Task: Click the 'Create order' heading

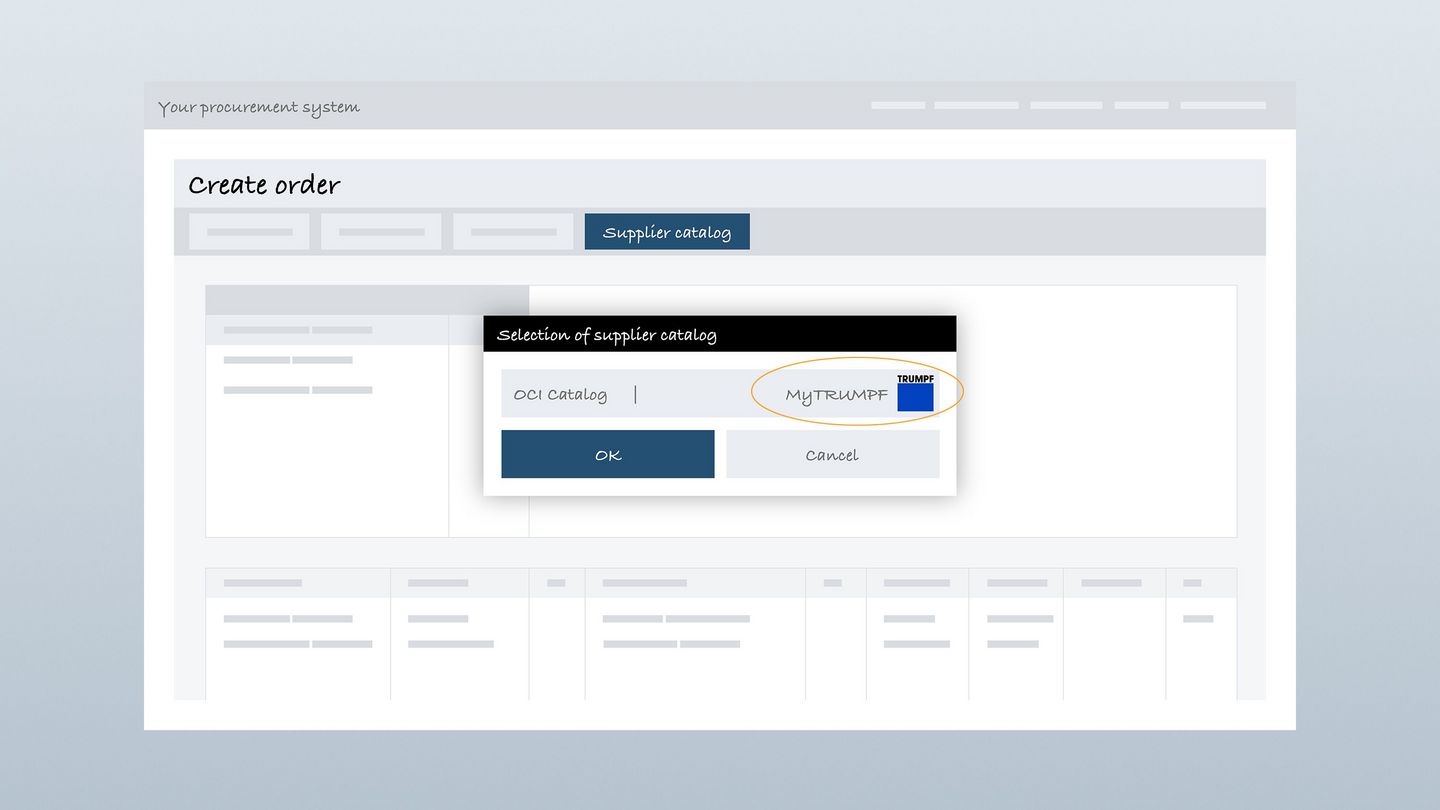Action: (x=264, y=185)
